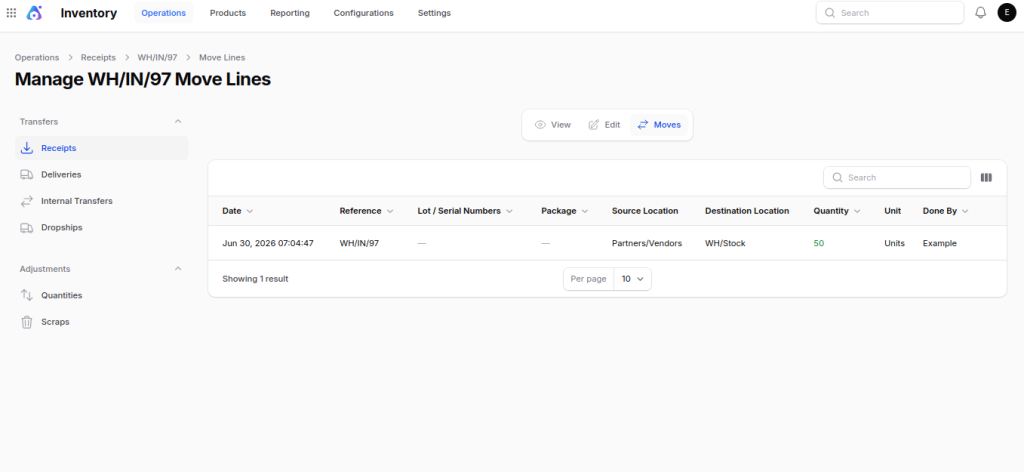Click the Quantities up-down arrows icon
Viewport: 1024px width, 472px height.
click(27, 295)
